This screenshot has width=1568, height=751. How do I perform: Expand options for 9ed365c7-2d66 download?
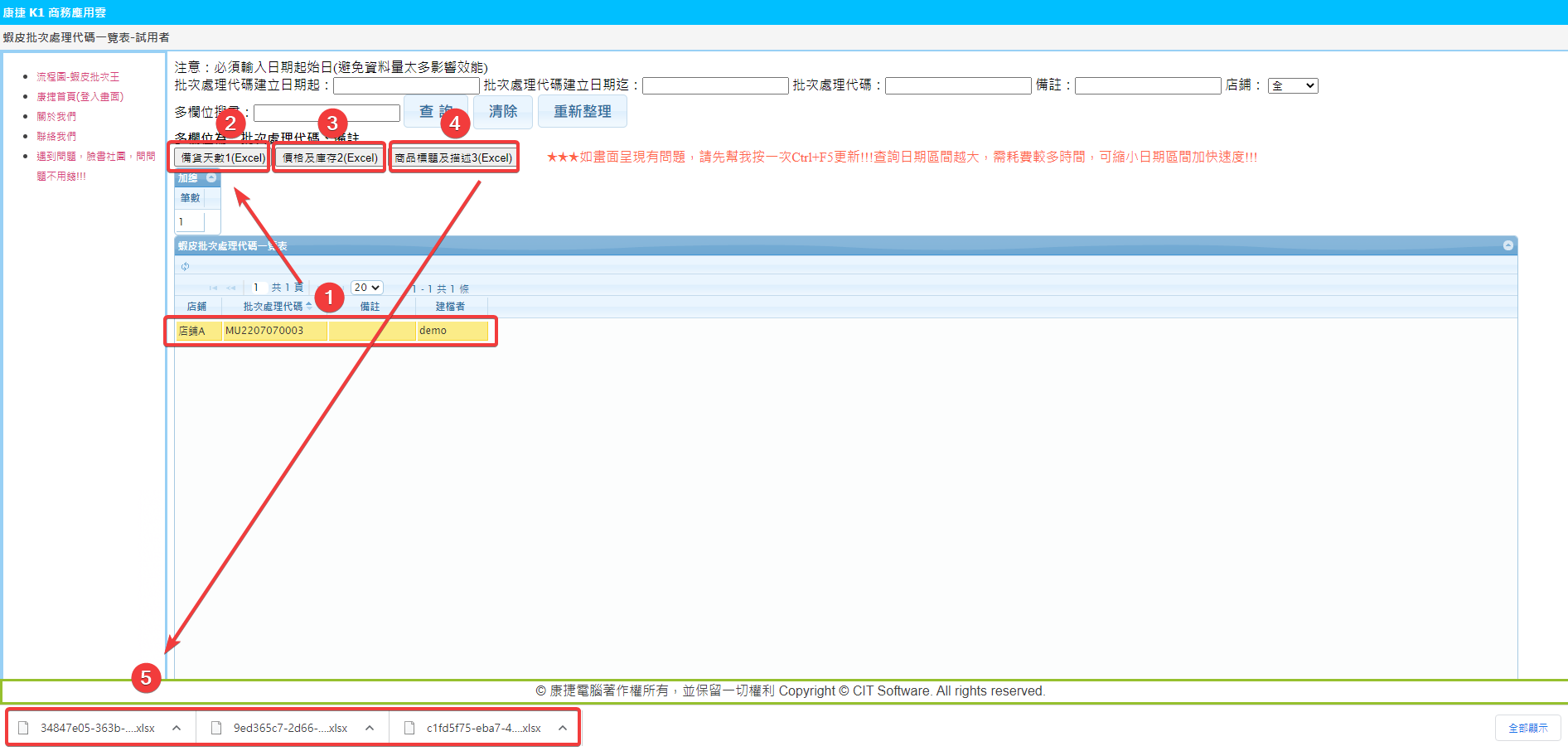pos(370,728)
